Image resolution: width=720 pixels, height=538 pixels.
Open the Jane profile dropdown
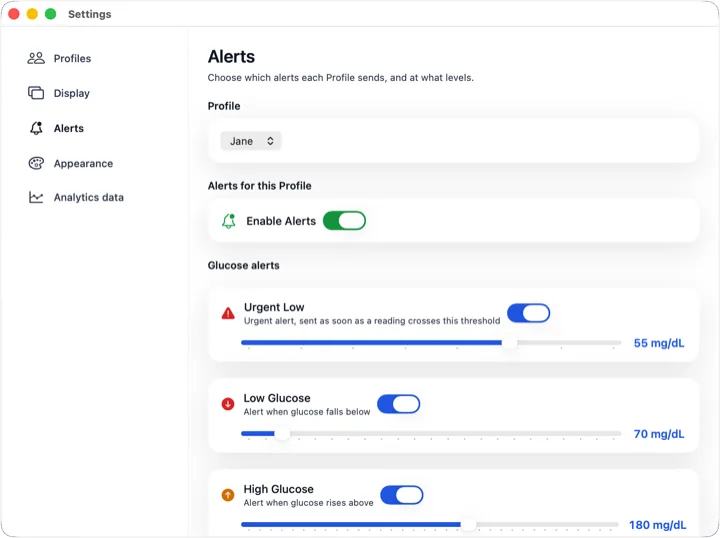pyautogui.click(x=251, y=141)
